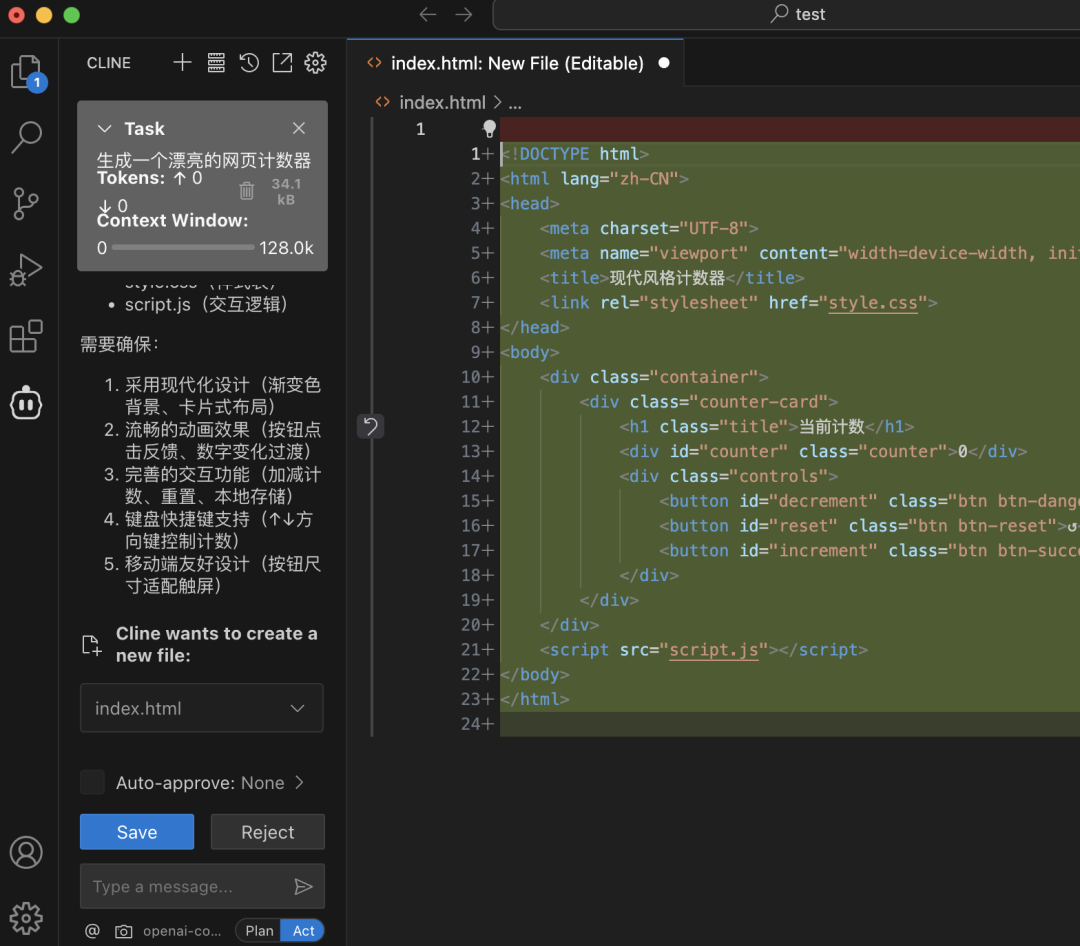
Task: Open Cline's MCP servers panel icon
Action: [216, 62]
